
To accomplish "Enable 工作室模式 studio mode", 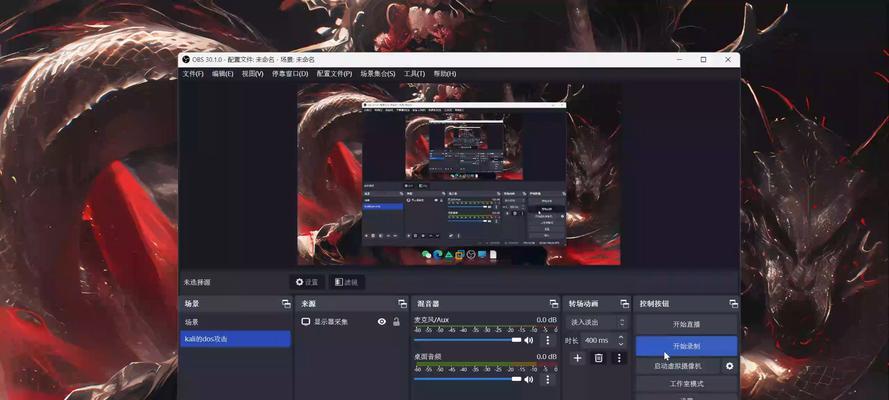I will (686, 384).
